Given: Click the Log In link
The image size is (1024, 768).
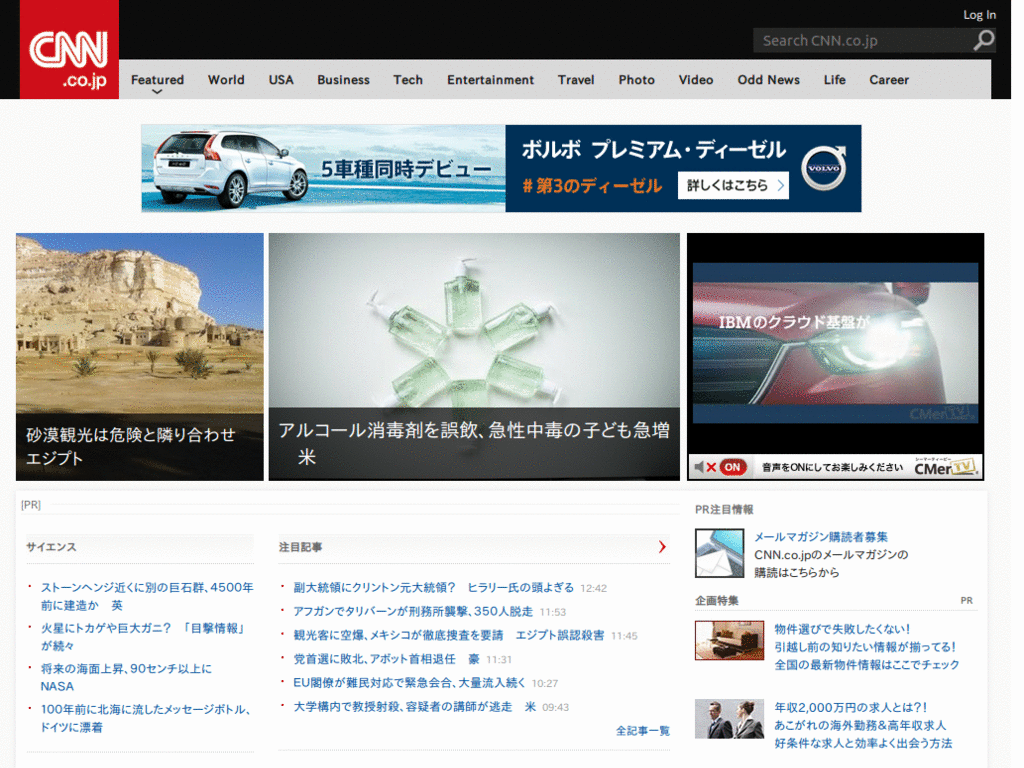Looking at the screenshot, I should 979,14.
